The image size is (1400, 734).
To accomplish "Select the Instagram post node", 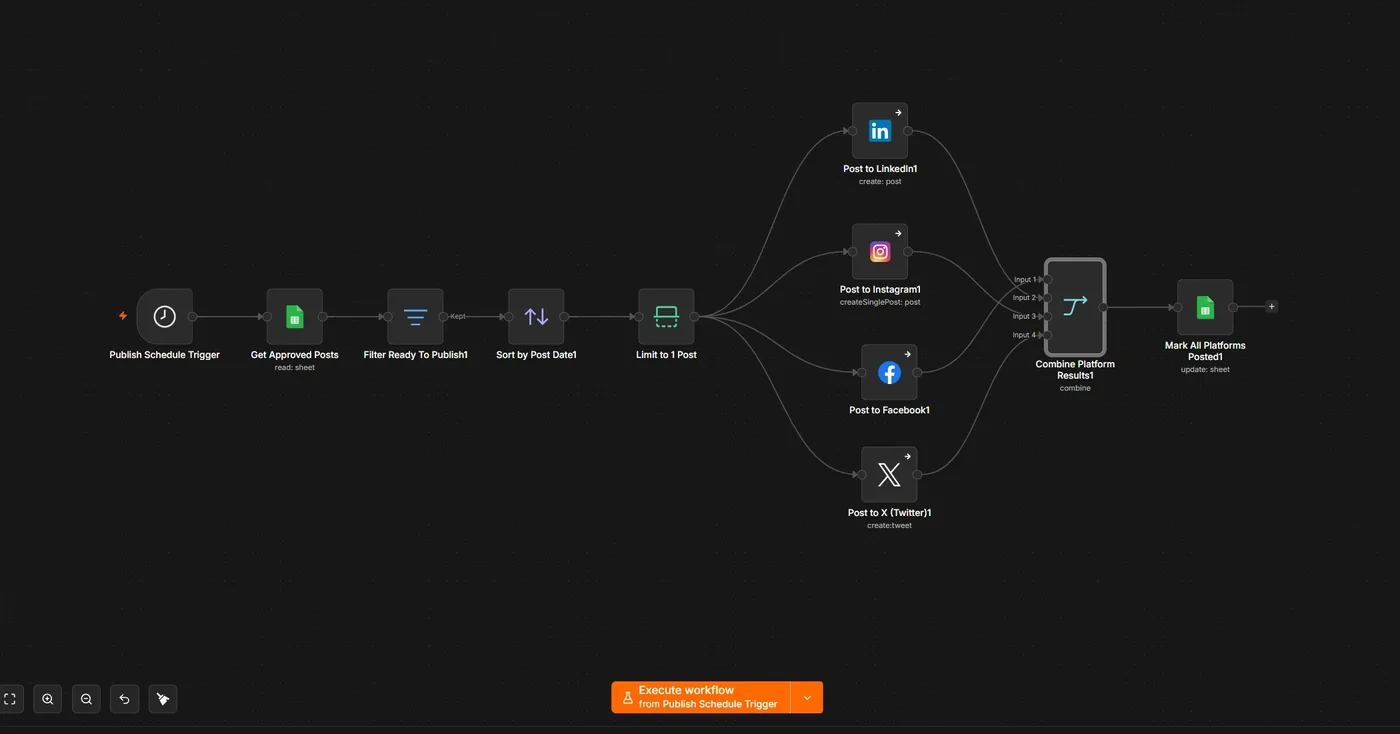I will pyautogui.click(x=880, y=252).
